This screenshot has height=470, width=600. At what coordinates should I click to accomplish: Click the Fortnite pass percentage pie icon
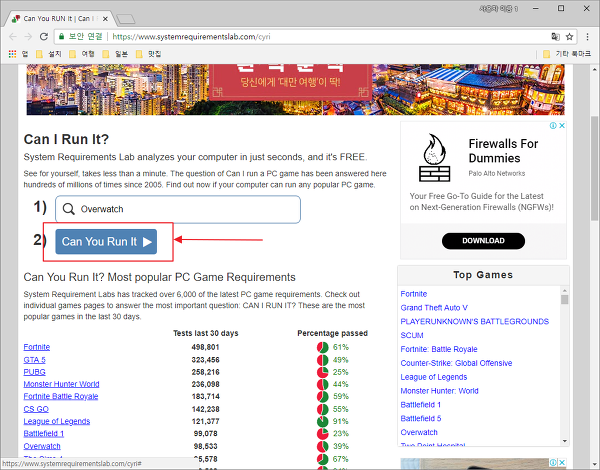[323, 348]
